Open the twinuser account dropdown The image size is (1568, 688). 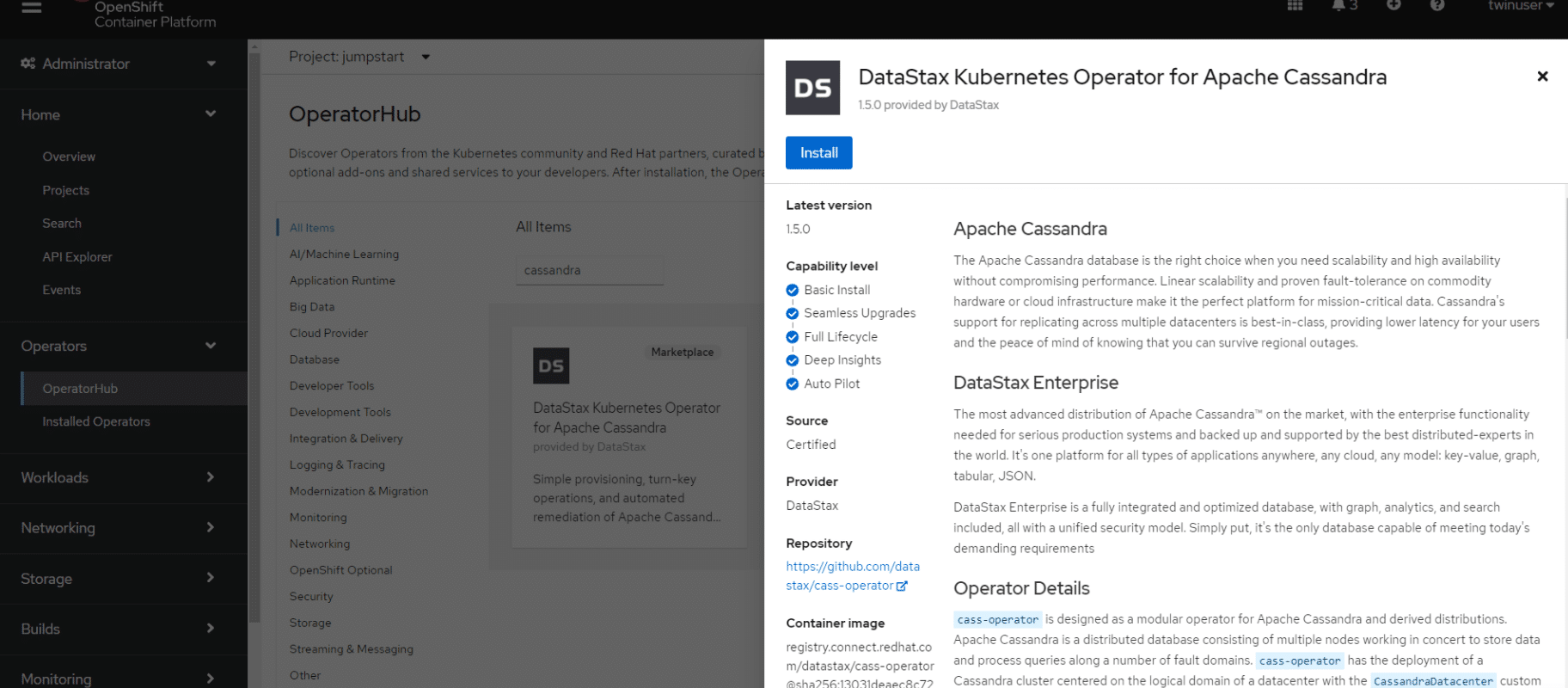click(1521, 5)
